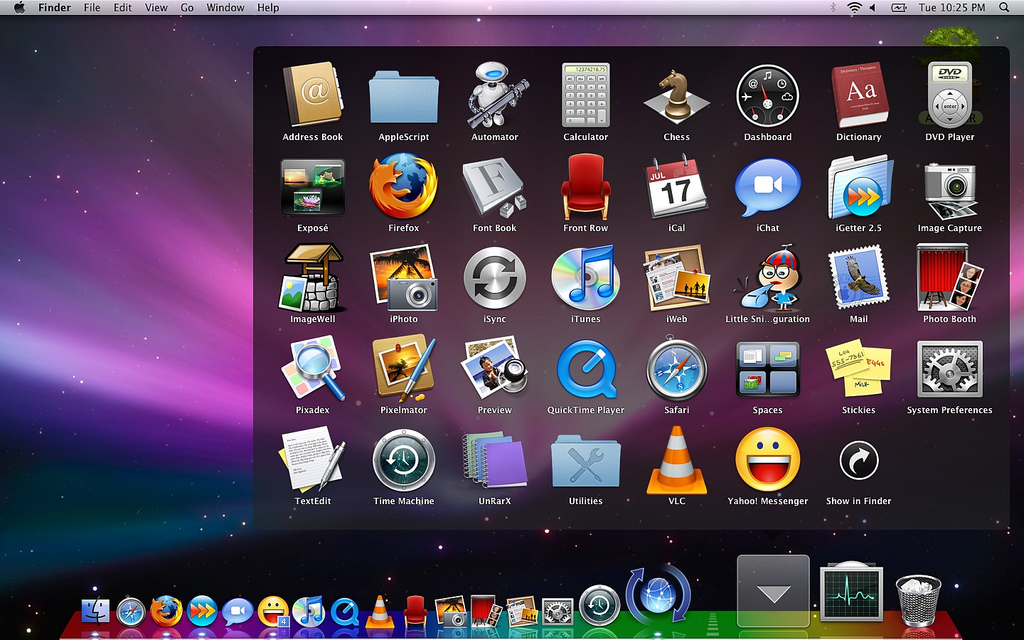Open Activity Monitor in the Dock
This screenshot has height=640, width=1024.
[x=852, y=592]
